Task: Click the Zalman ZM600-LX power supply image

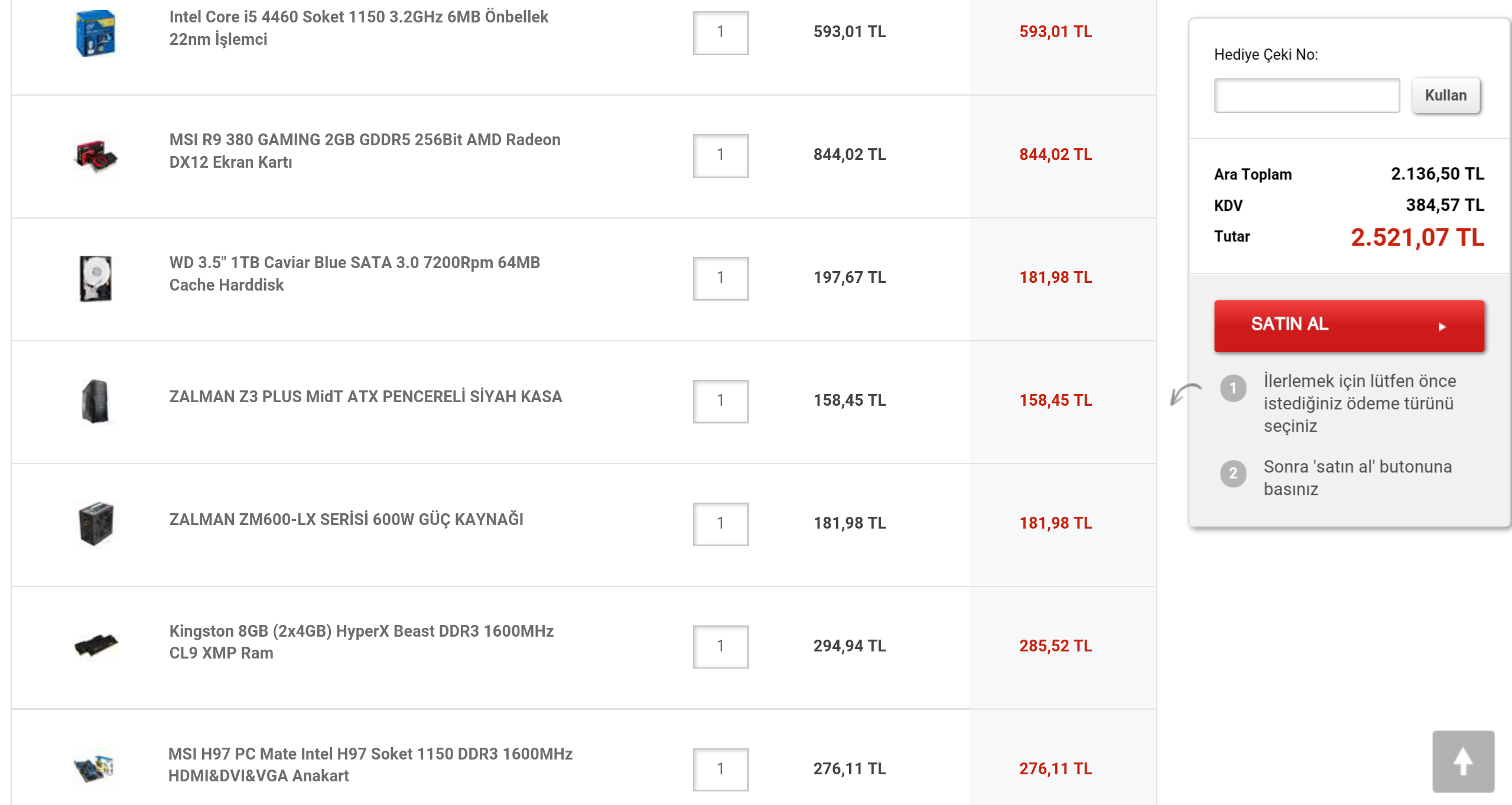Action: tap(96, 524)
